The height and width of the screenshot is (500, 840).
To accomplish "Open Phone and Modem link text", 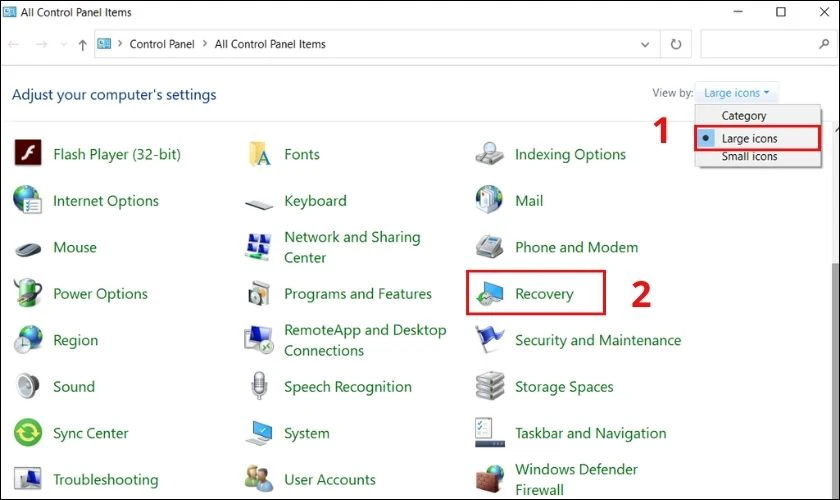I will pos(576,247).
